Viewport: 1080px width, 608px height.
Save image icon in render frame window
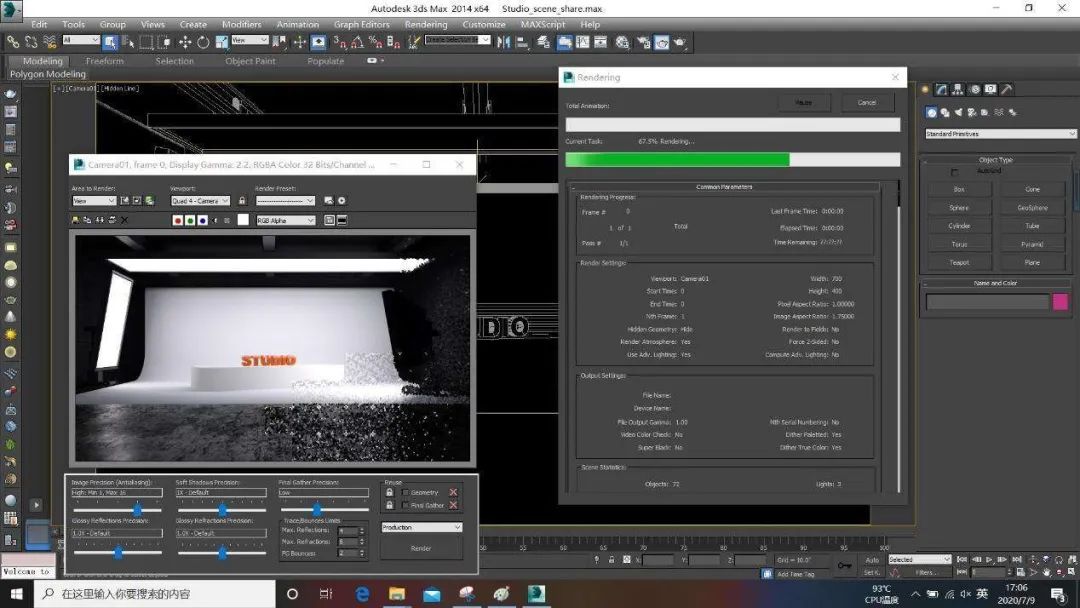click(x=76, y=220)
